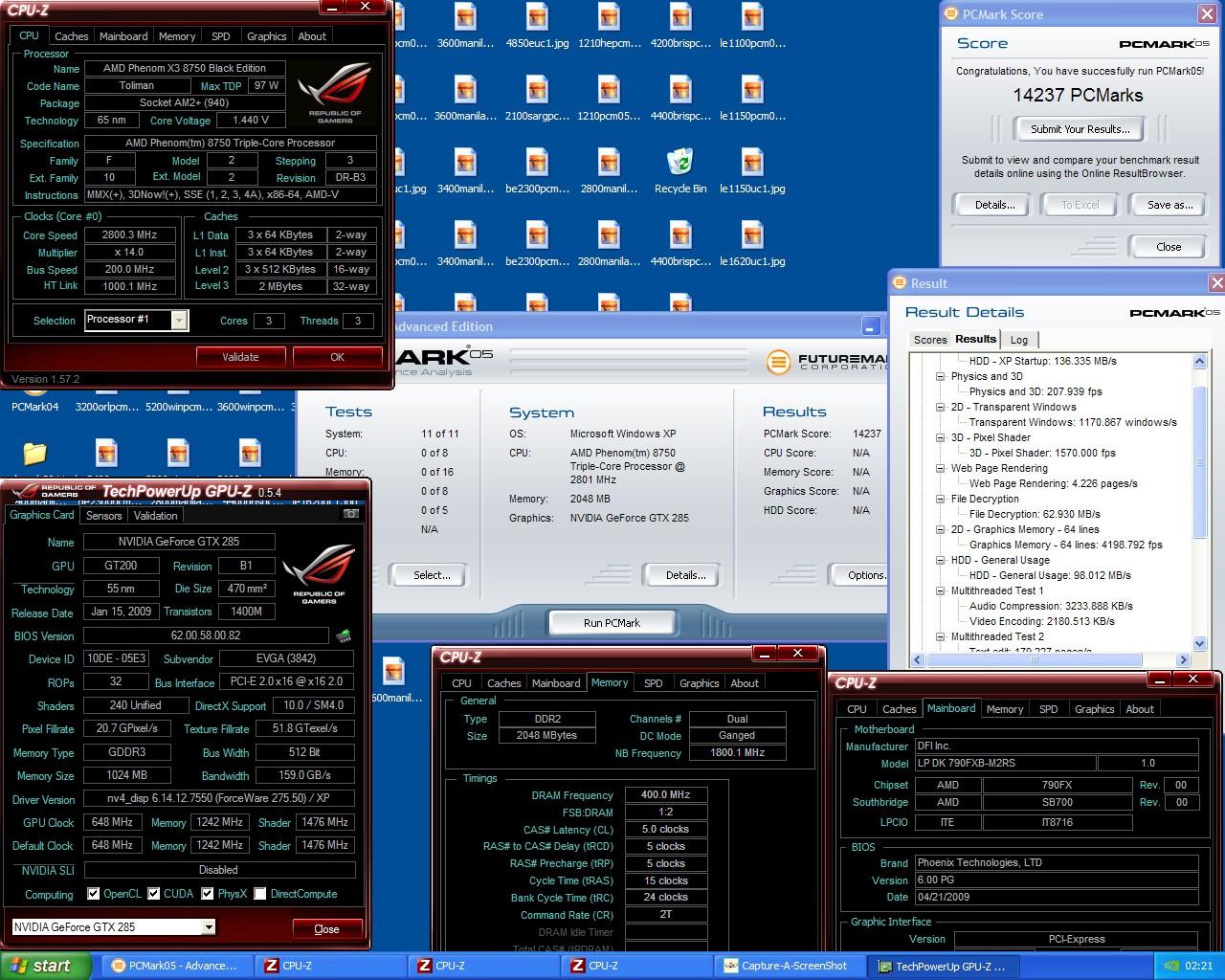This screenshot has height=980, width=1225.
Task: Open the le1150pcm0 desktop file icon
Action: (752, 98)
